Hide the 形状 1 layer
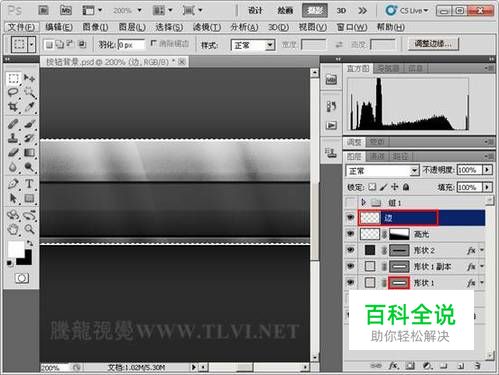 point(350,282)
